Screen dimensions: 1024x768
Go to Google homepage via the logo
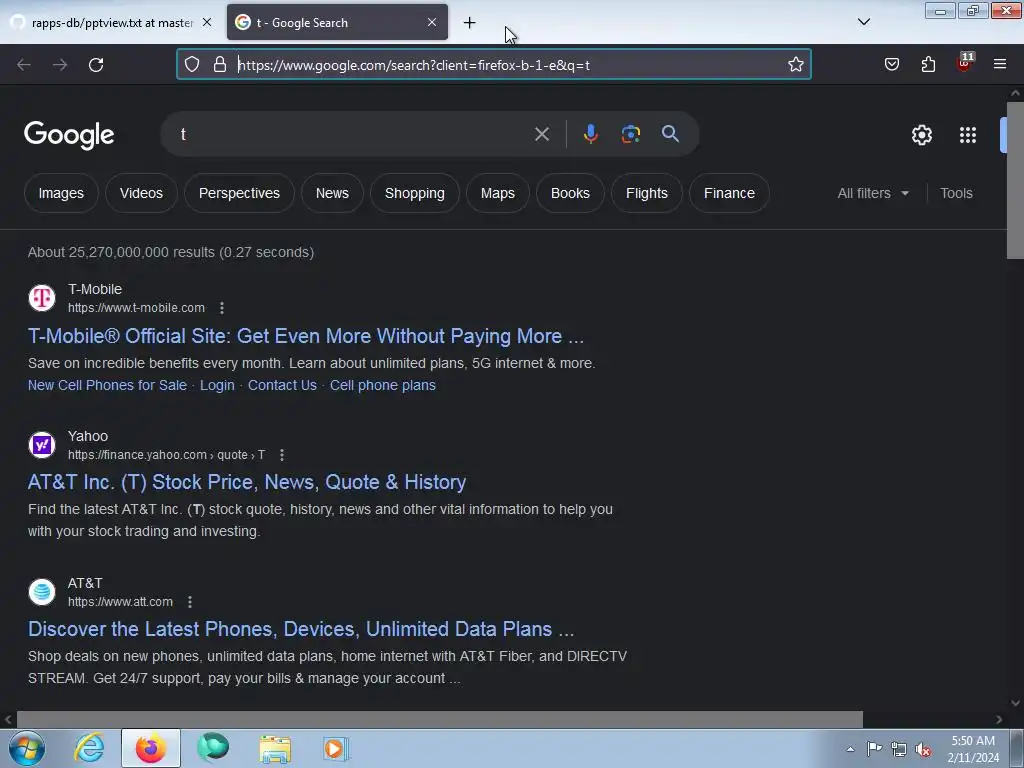69,135
